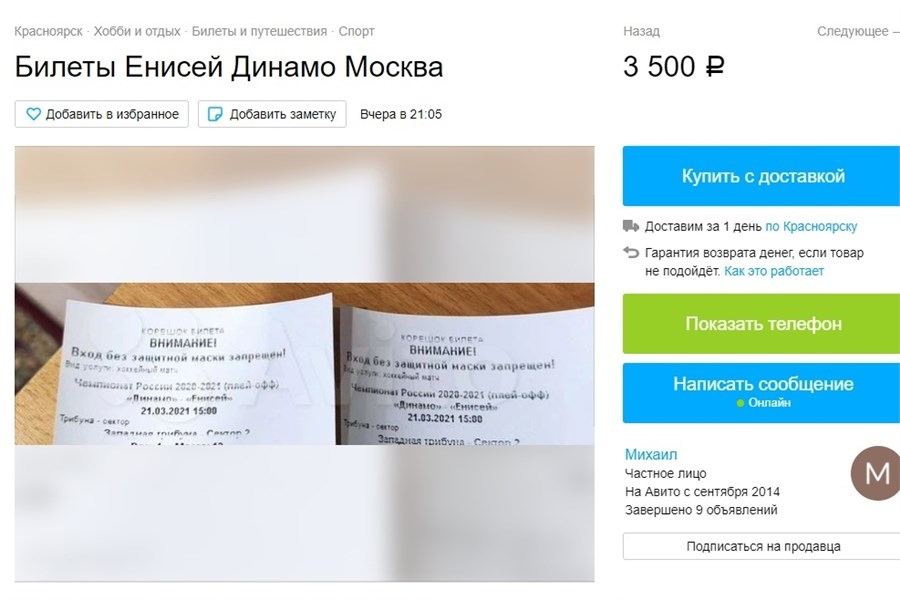Image resolution: width=900 pixels, height=600 pixels.
Task: Open seller name Михаил link
Action: [x=651, y=455]
